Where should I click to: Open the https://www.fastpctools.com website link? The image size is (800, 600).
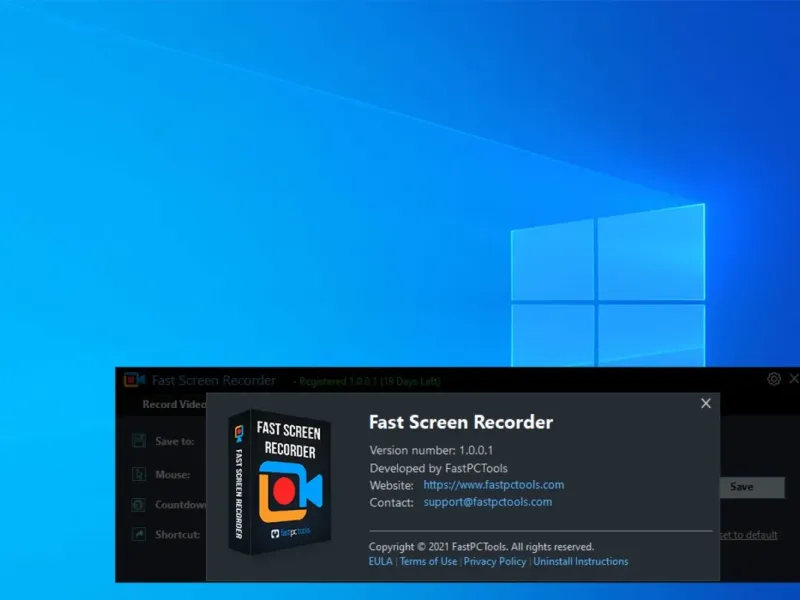pos(493,485)
